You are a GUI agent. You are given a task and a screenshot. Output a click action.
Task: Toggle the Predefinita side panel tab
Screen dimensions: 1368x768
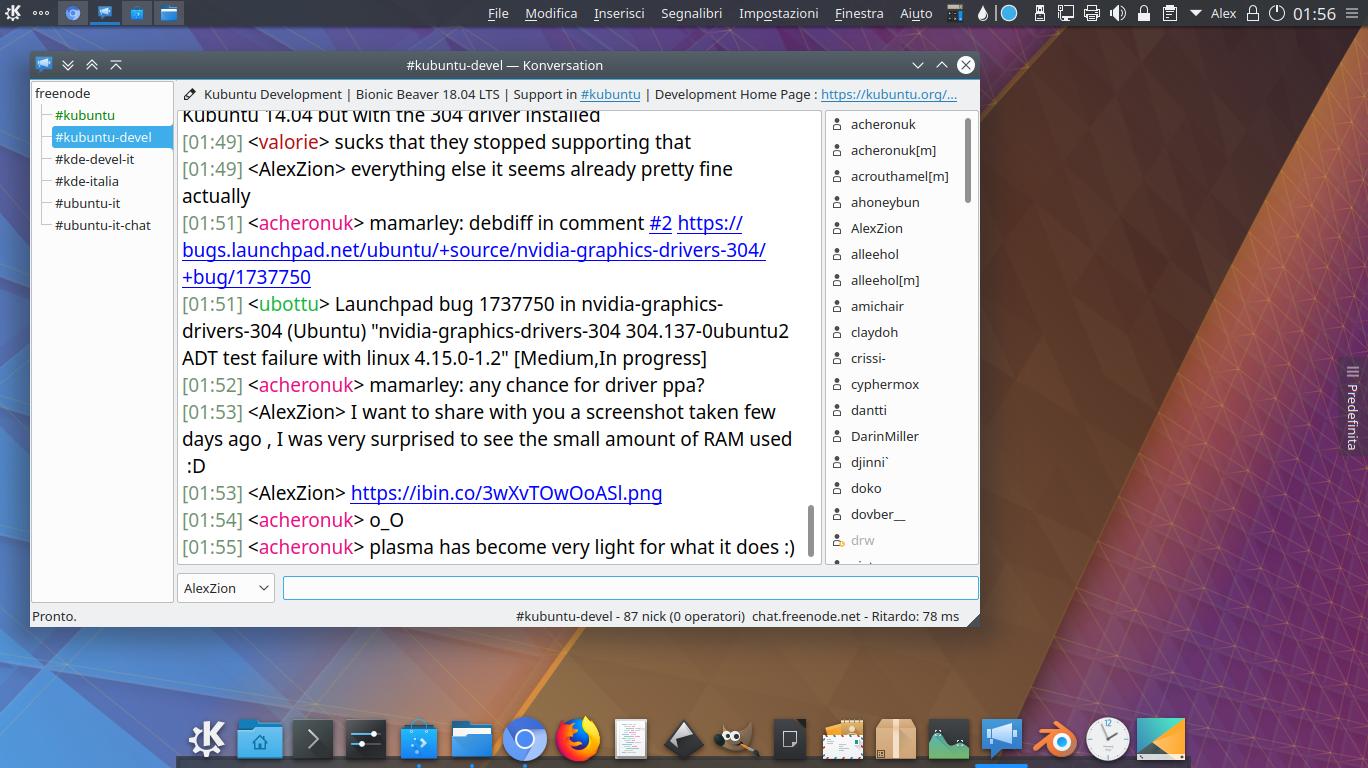[1352, 408]
